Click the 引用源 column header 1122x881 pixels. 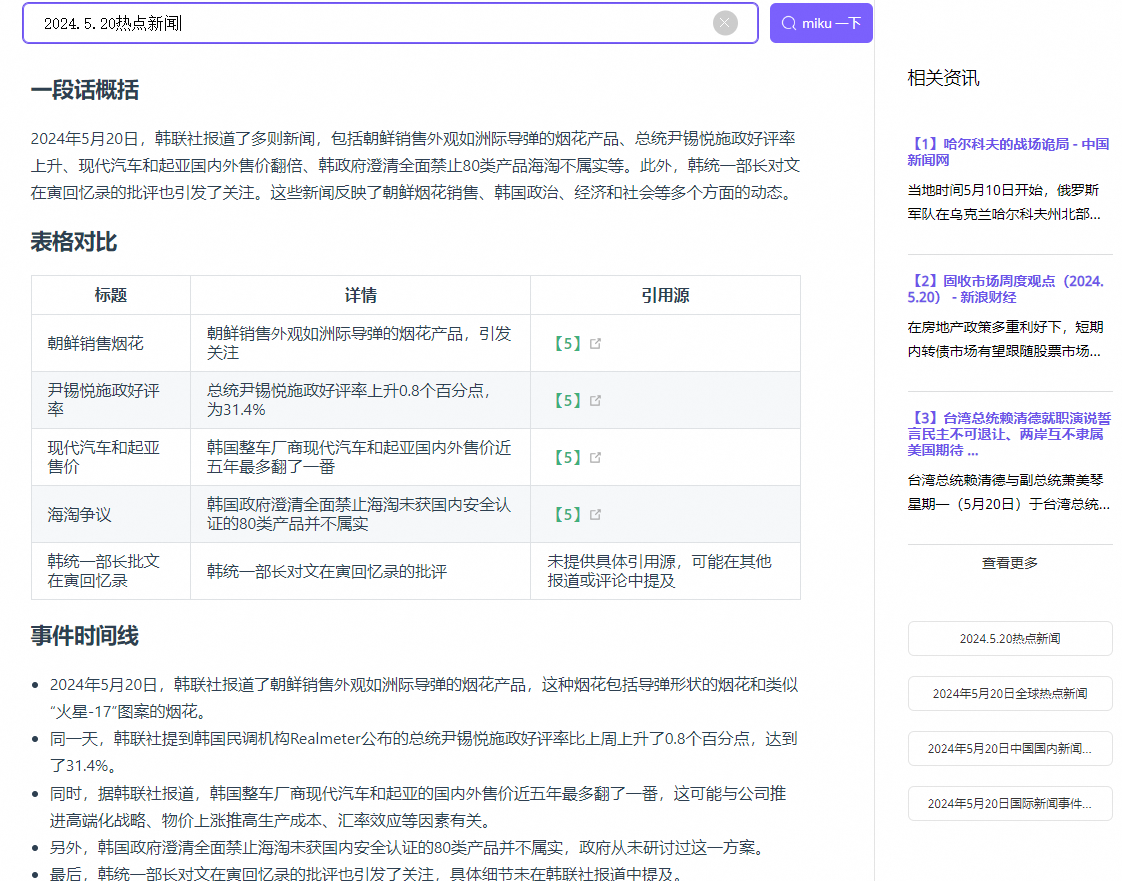click(665, 295)
